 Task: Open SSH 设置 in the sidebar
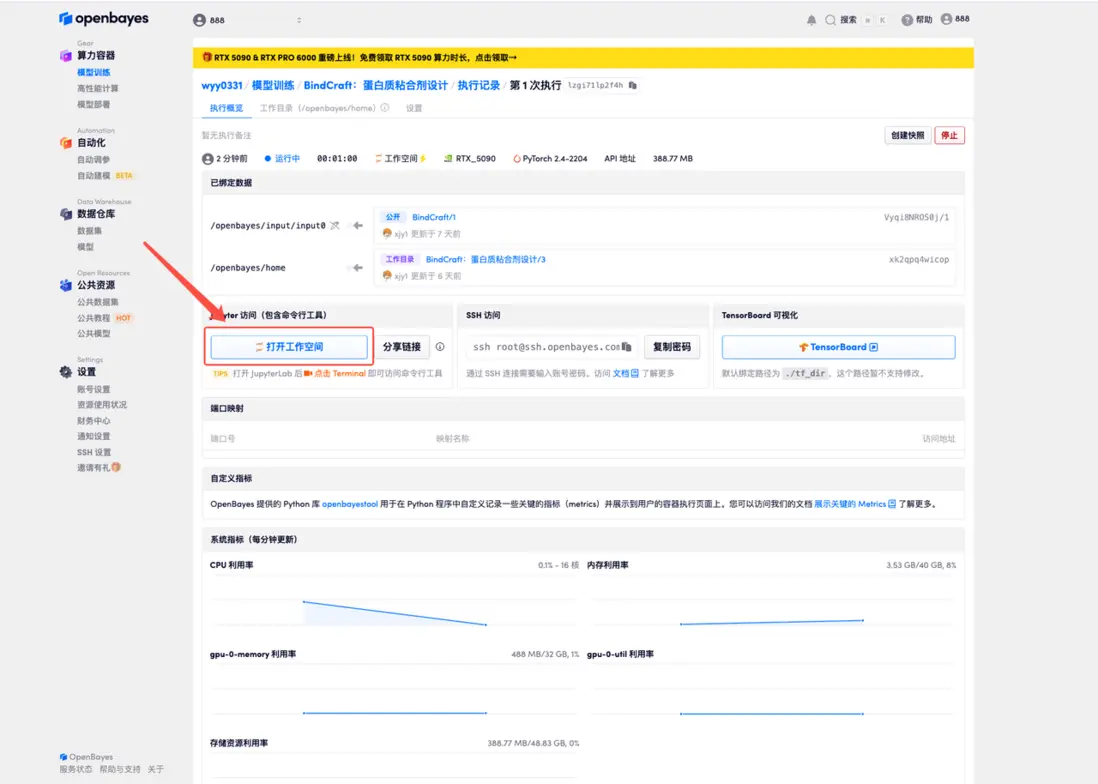pyautogui.click(x=94, y=452)
